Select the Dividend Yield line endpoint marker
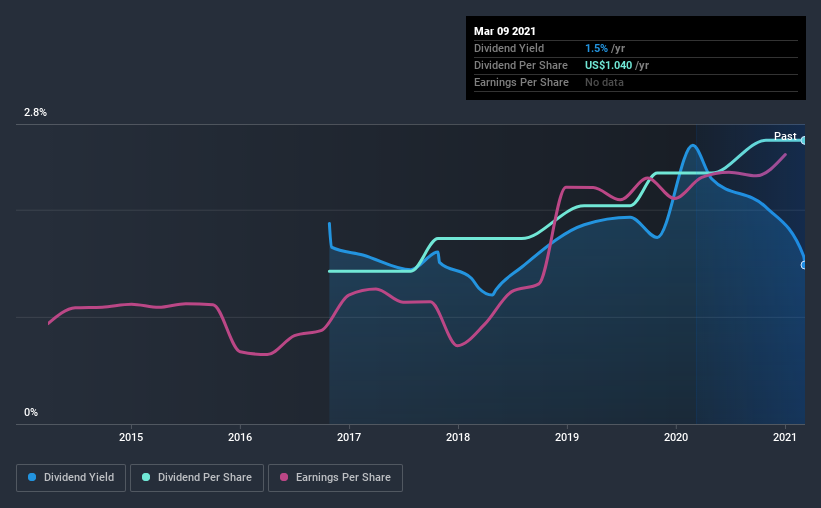 tap(804, 265)
